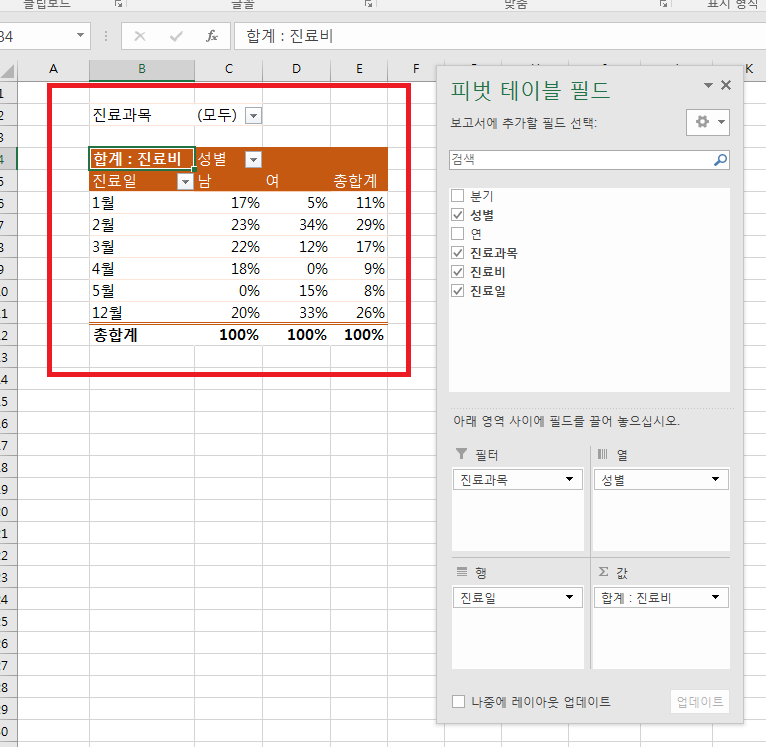Click the magnifier icon in field search box
The image size is (766, 747).
(720, 160)
